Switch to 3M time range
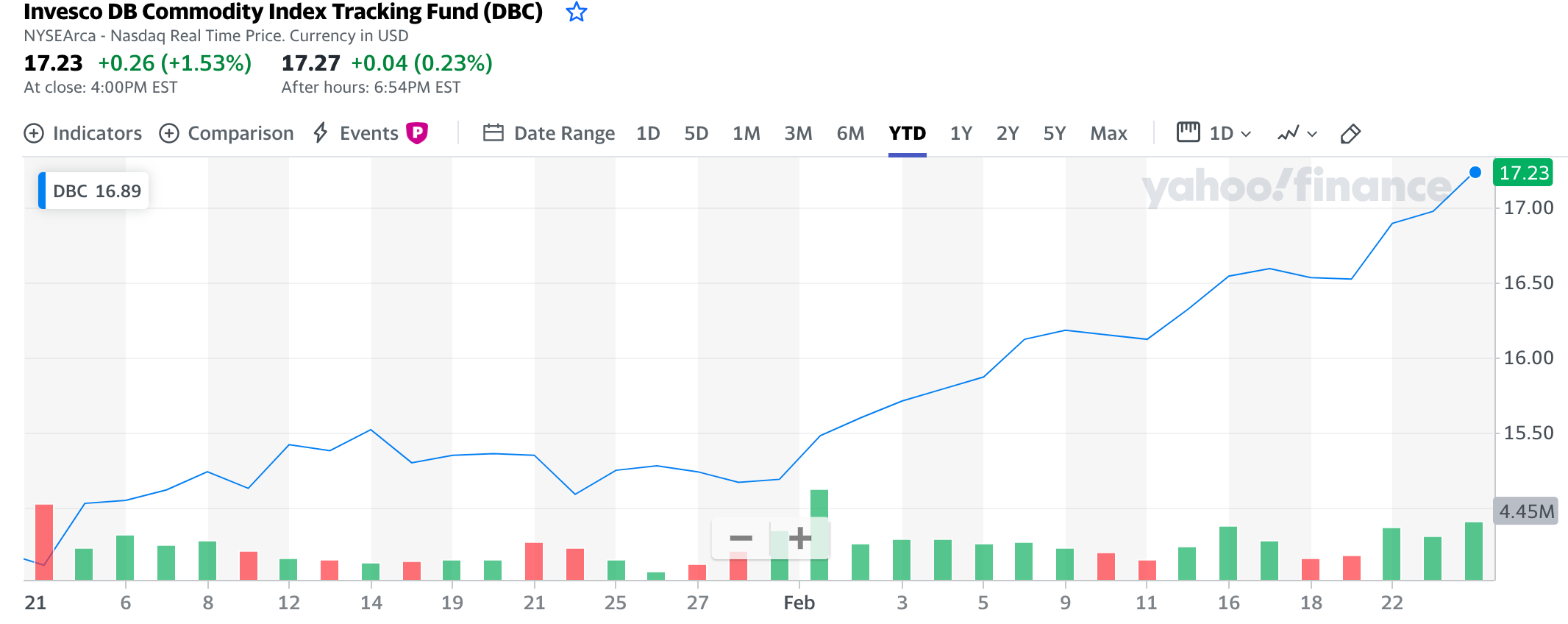This screenshot has height=624, width=1568. click(798, 133)
